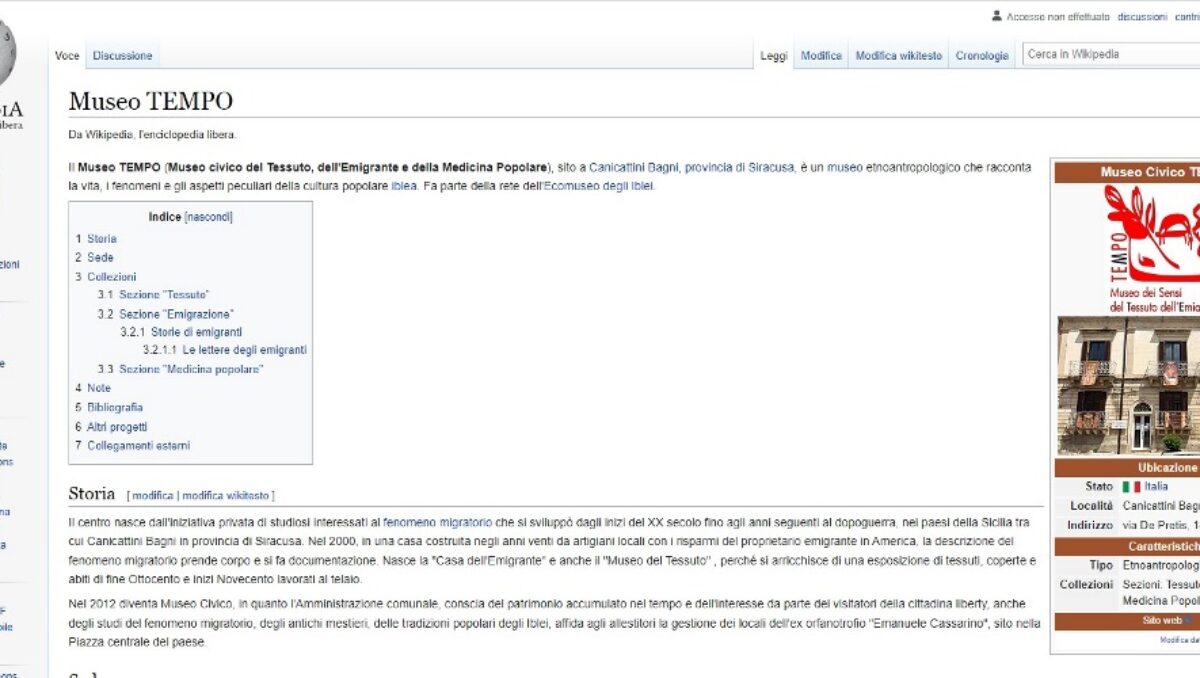Screen dimensions: 1200x678
Task: Follow the Ecomuseo degli Iblei link
Action: click(x=598, y=186)
